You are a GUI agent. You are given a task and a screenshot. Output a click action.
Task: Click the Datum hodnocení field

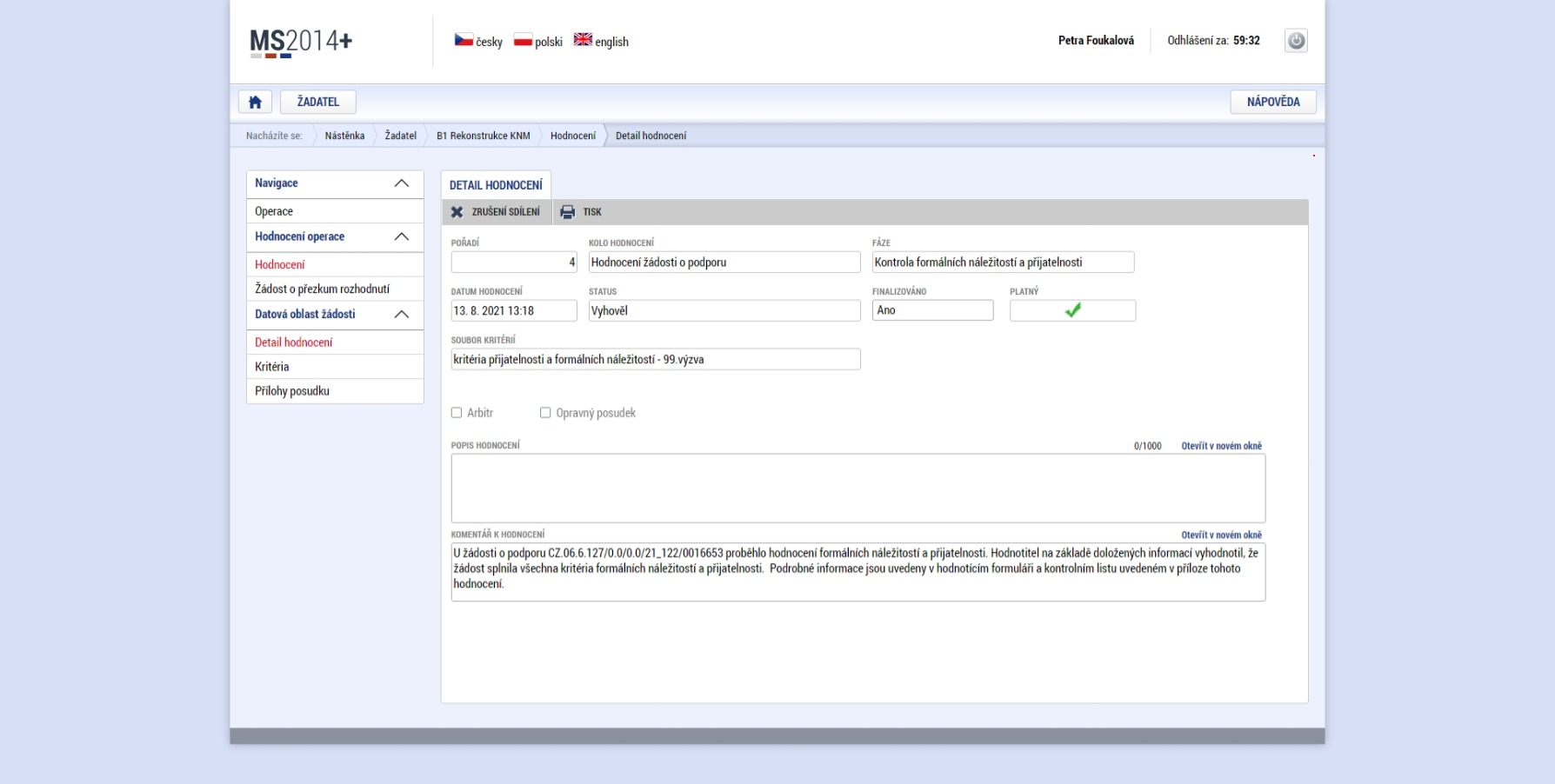pos(514,310)
